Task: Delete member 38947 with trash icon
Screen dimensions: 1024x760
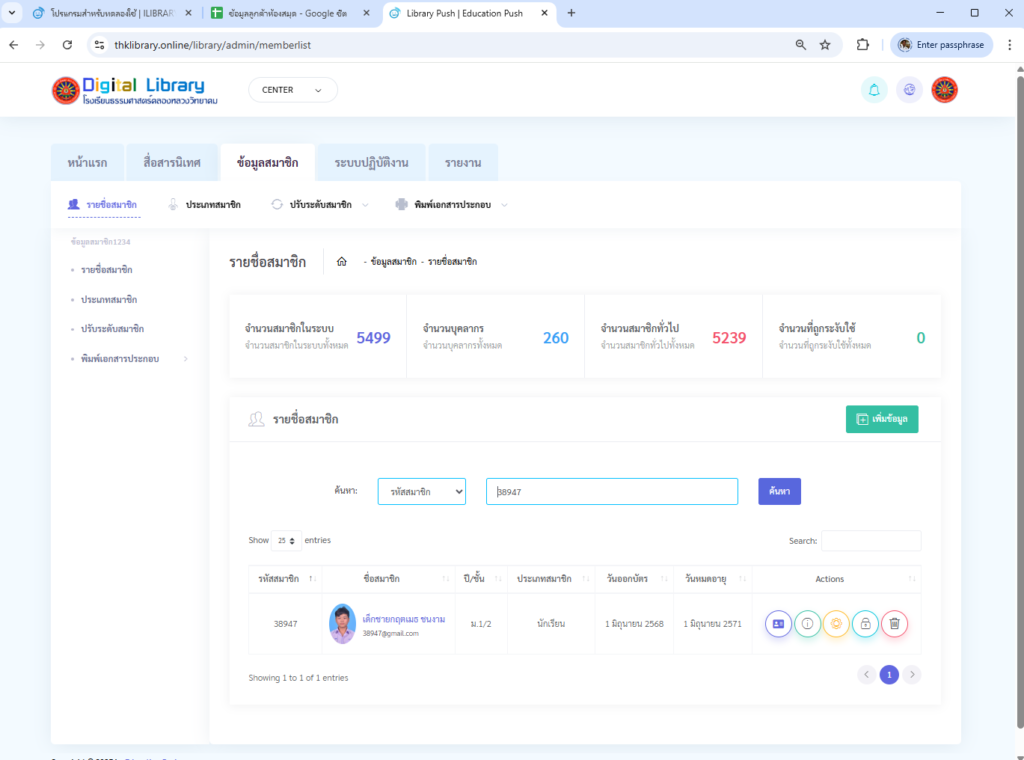Action: point(894,624)
